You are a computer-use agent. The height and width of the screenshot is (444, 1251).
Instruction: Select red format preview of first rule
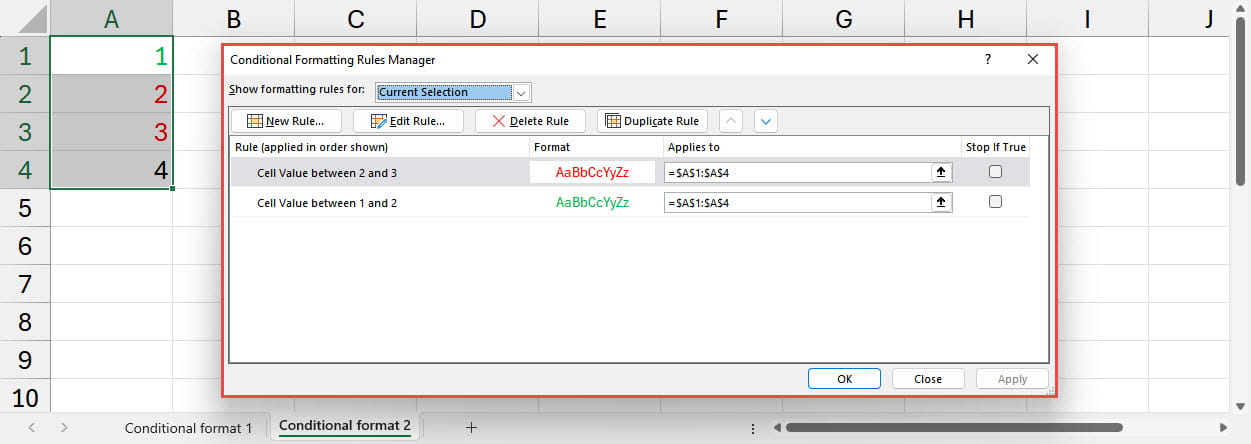point(592,172)
